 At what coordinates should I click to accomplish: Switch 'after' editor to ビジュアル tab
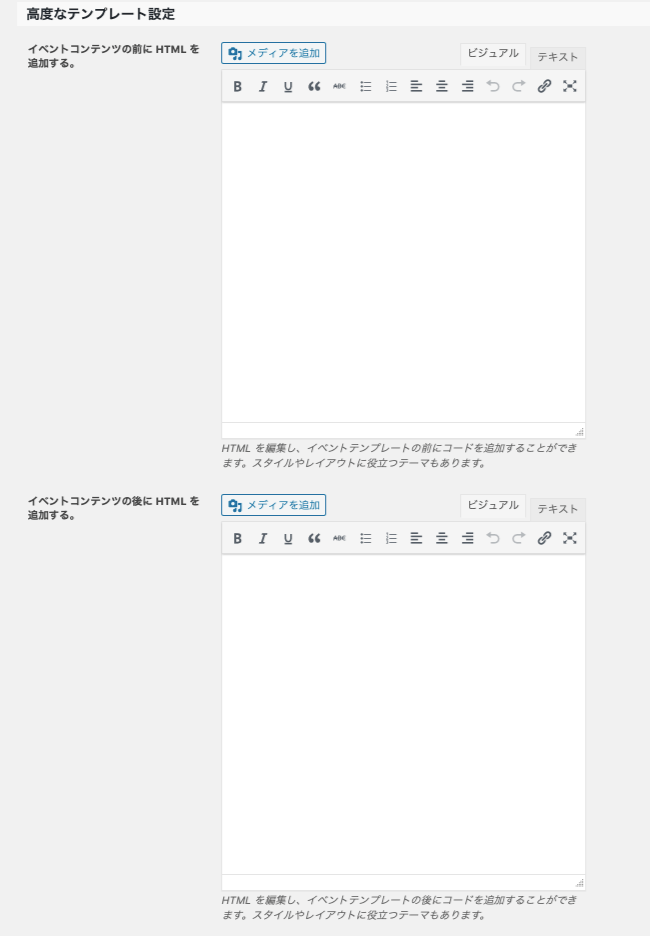point(493,506)
